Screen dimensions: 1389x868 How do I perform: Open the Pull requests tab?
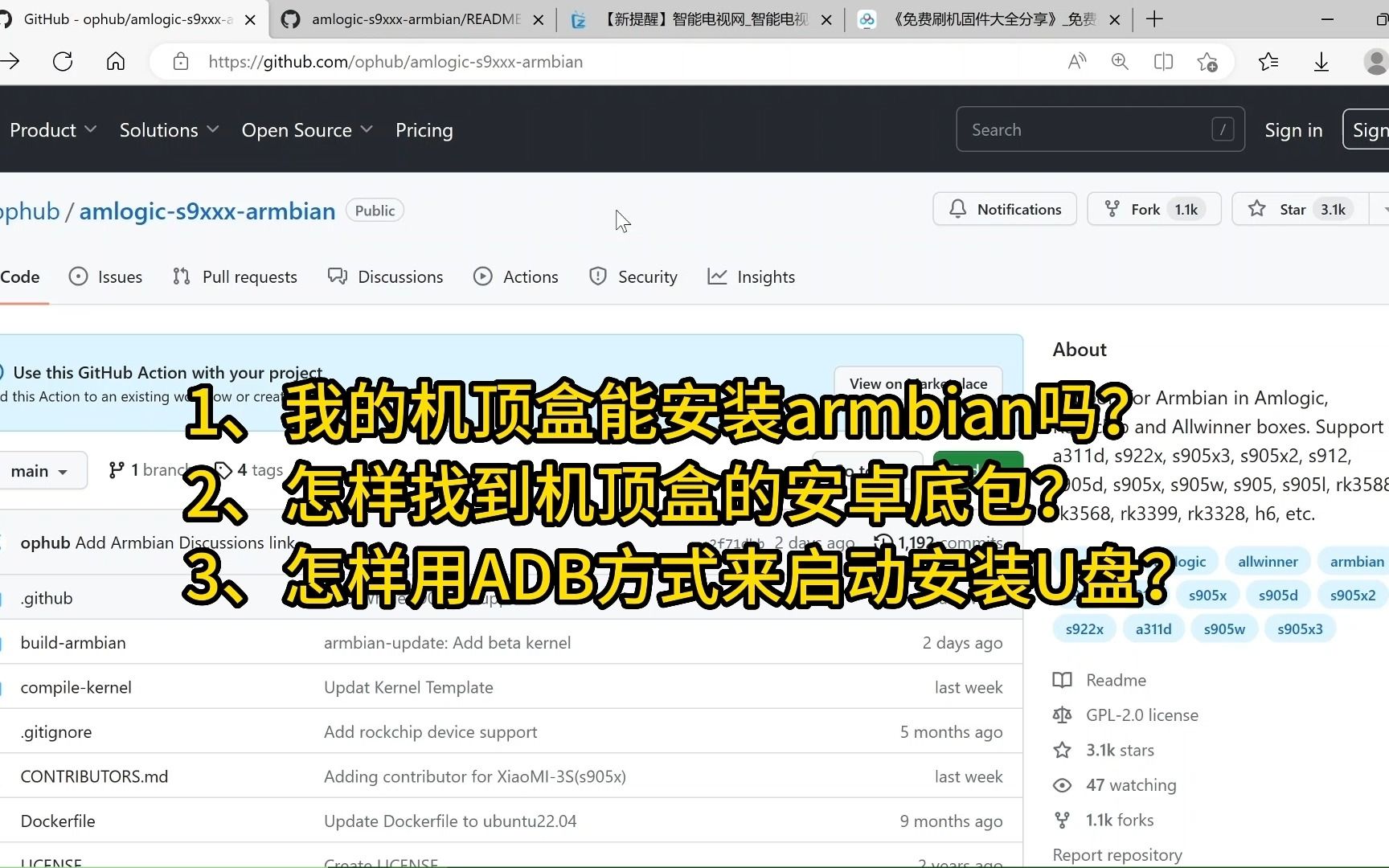[x=235, y=276]
